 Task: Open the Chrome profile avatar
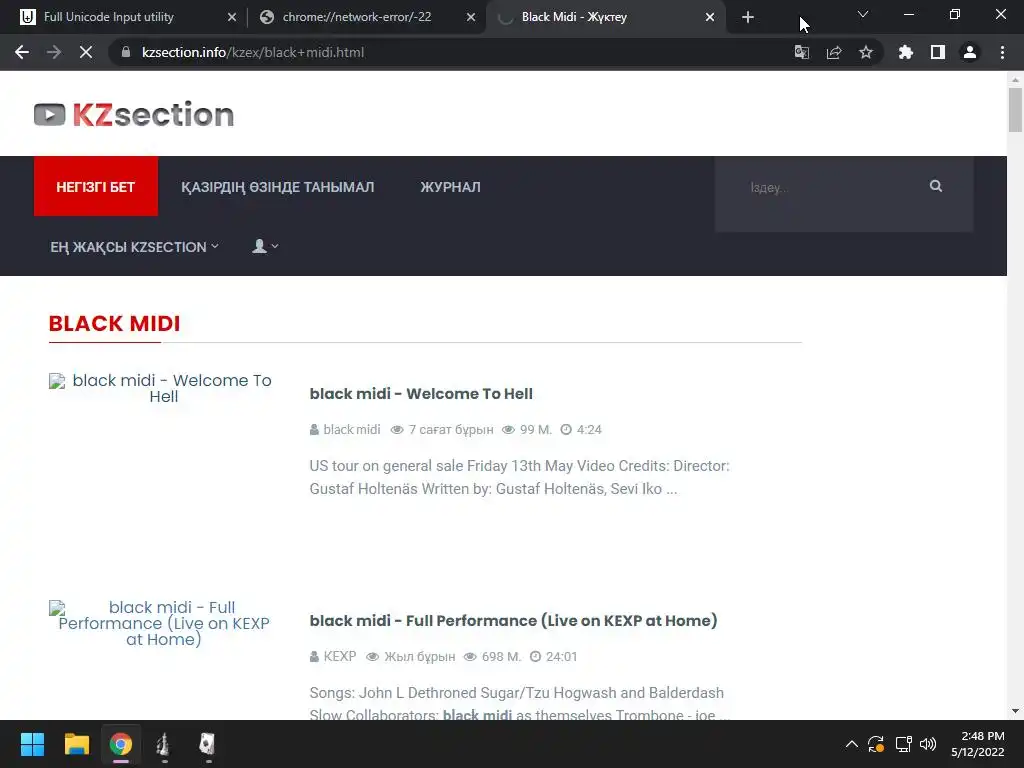[x=970, y=52]
